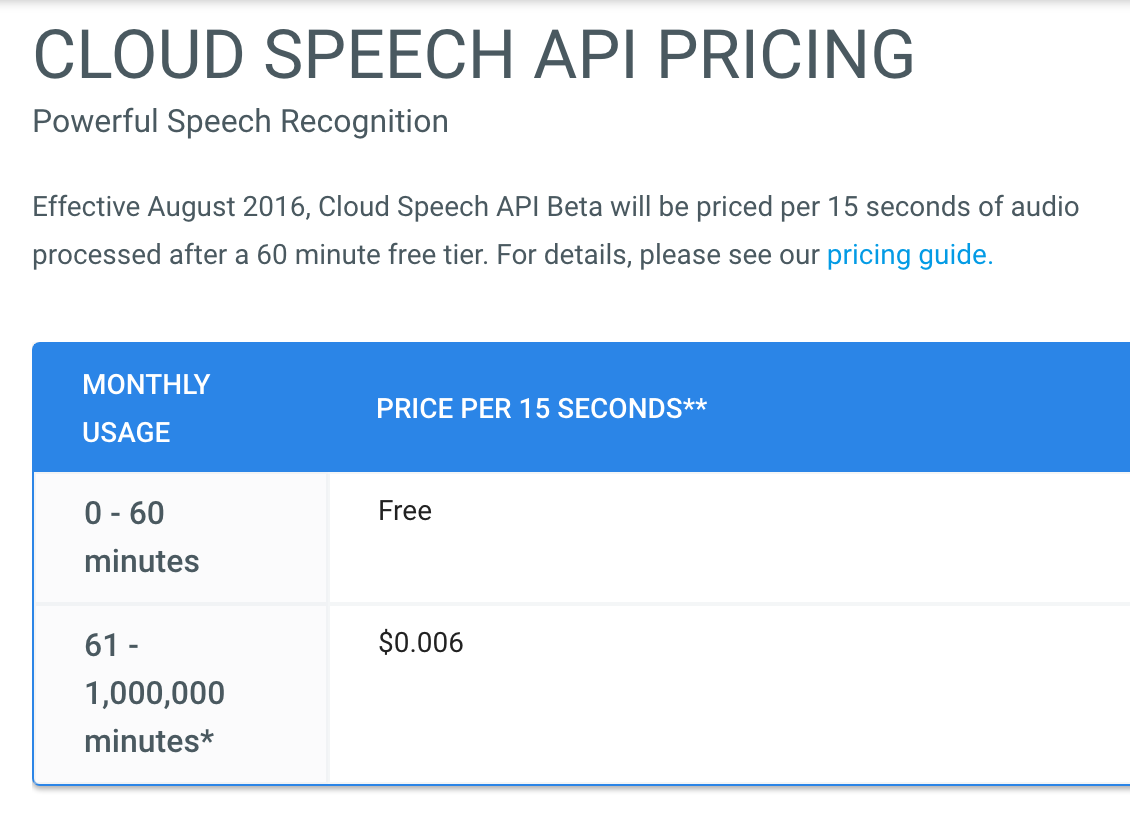1130x830 pixels.
Task: Click the word SPEECH in the title
Action: click(x=389, y=55)
